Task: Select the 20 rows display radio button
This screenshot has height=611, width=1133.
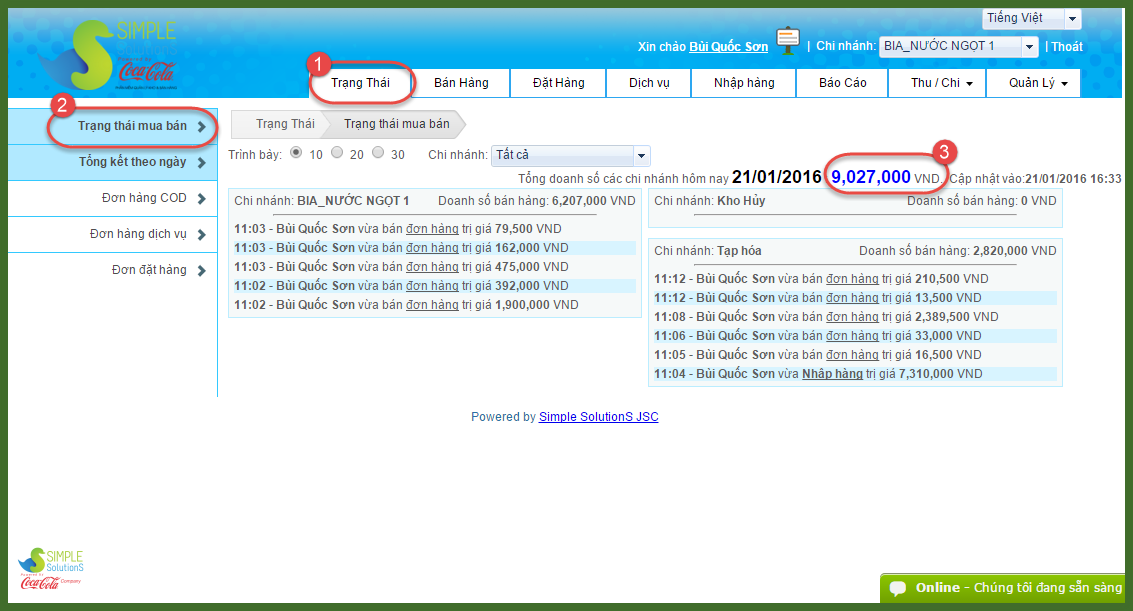Action: tap(337, 154)
